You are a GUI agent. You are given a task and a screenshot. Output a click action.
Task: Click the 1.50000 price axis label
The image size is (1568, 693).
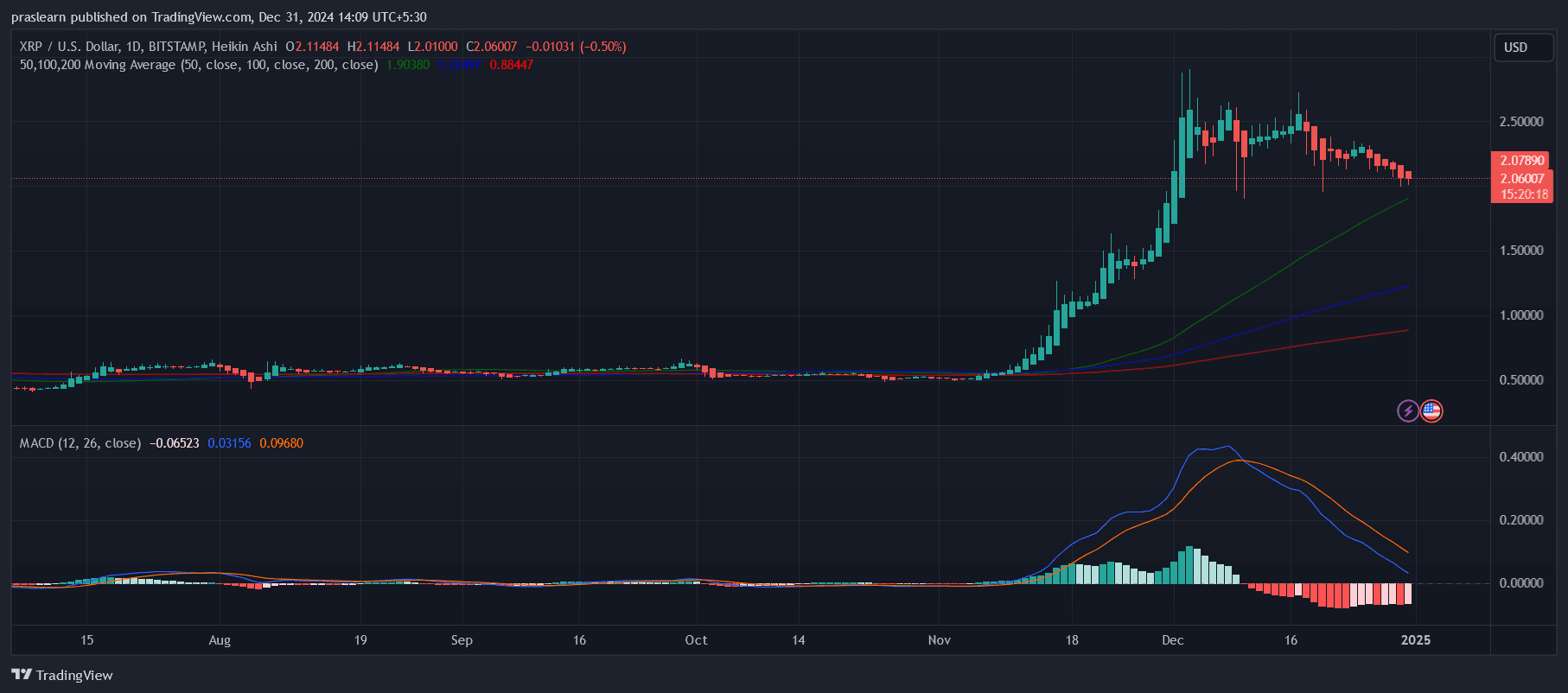click(1521, 251)
